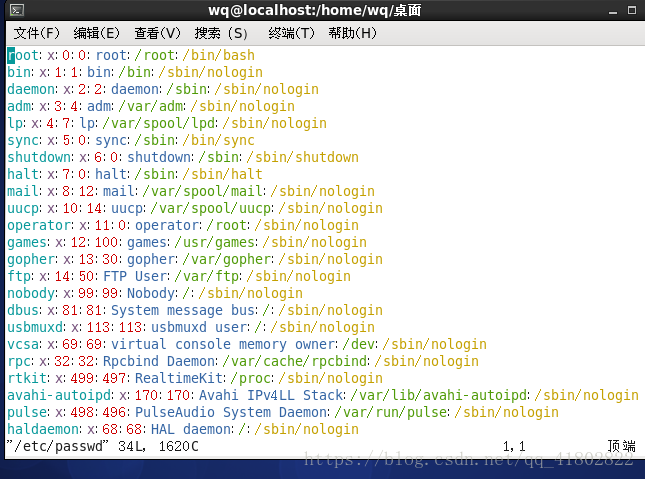Click the /var/adm path on the adm line
This screenshot has width=645, height=479.
[151, 106]
